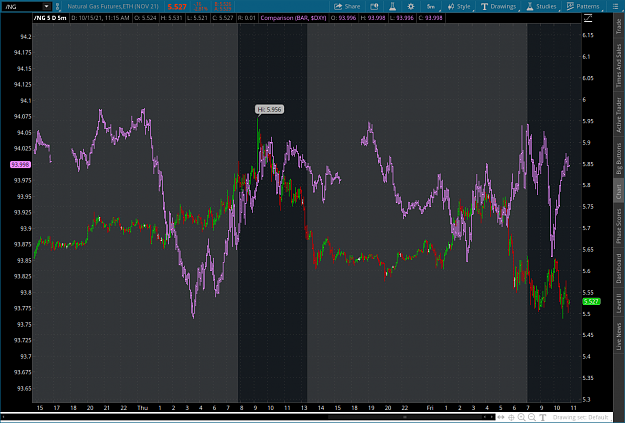Click the Hi: 5.956 price bubble
The width and height of the screenshot is (625, 423).
[269, 109]
